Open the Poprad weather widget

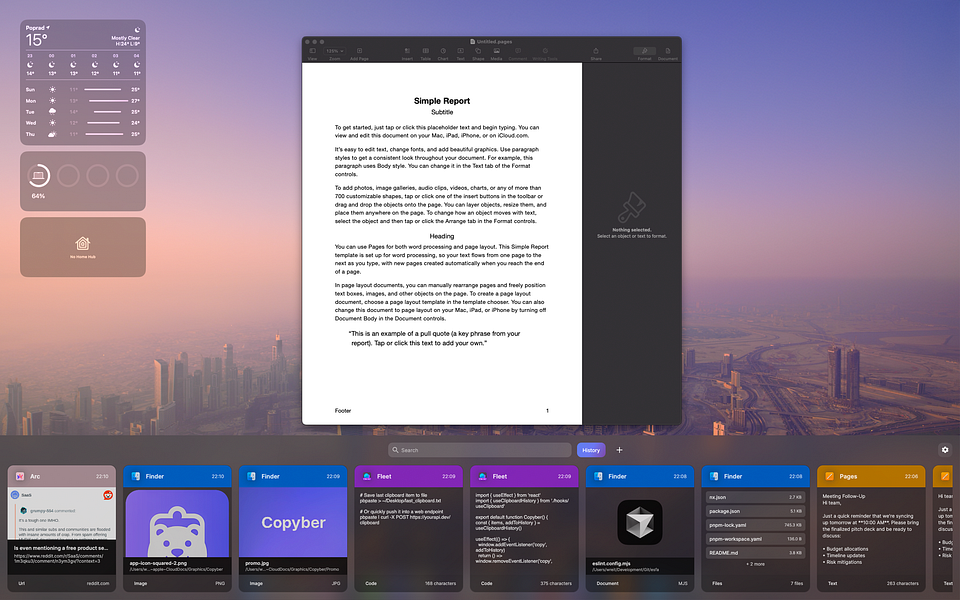pyautogui.click(x=83, y=83)
